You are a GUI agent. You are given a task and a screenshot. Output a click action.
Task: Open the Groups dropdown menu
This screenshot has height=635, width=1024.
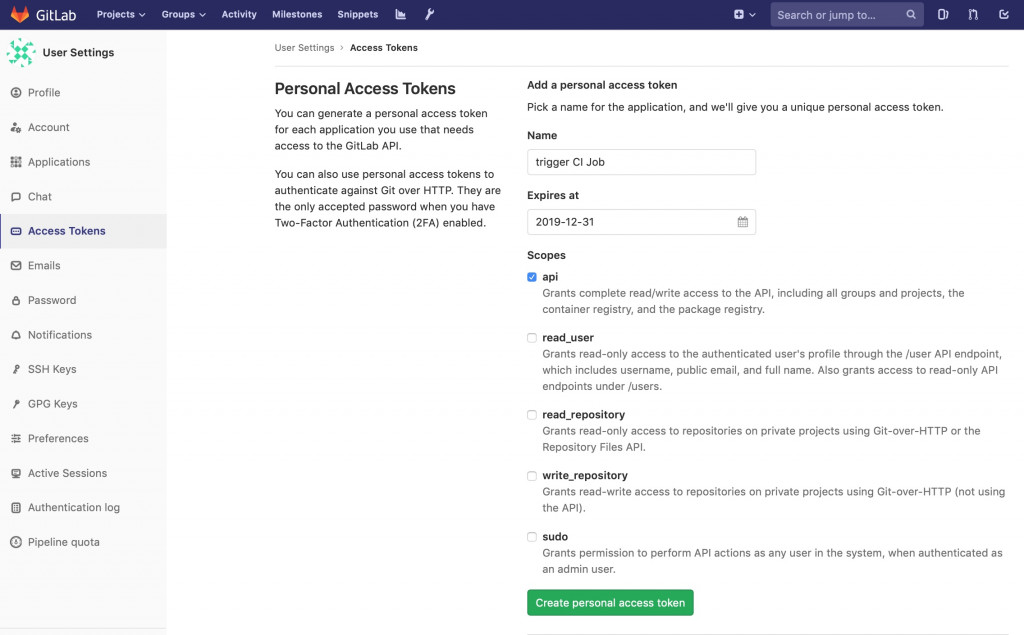click(x=184, y=15)
